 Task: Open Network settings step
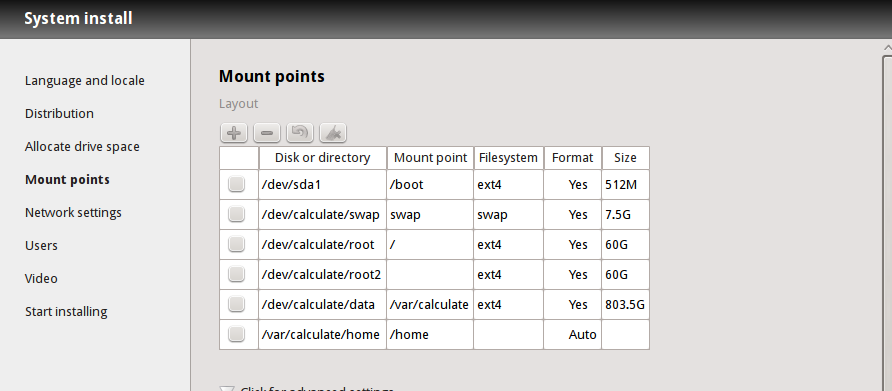73,213
